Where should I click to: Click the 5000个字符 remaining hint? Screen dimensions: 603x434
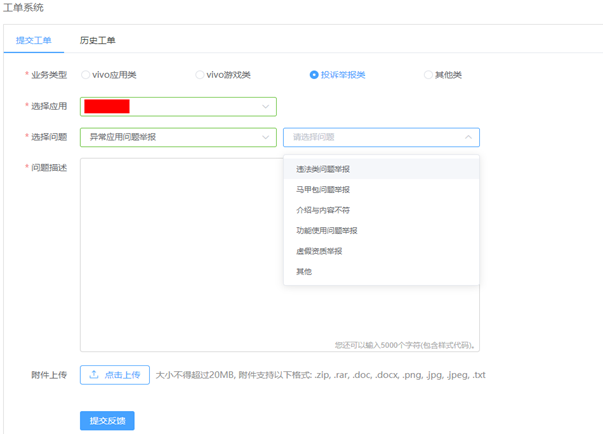(x=405, y=345)
